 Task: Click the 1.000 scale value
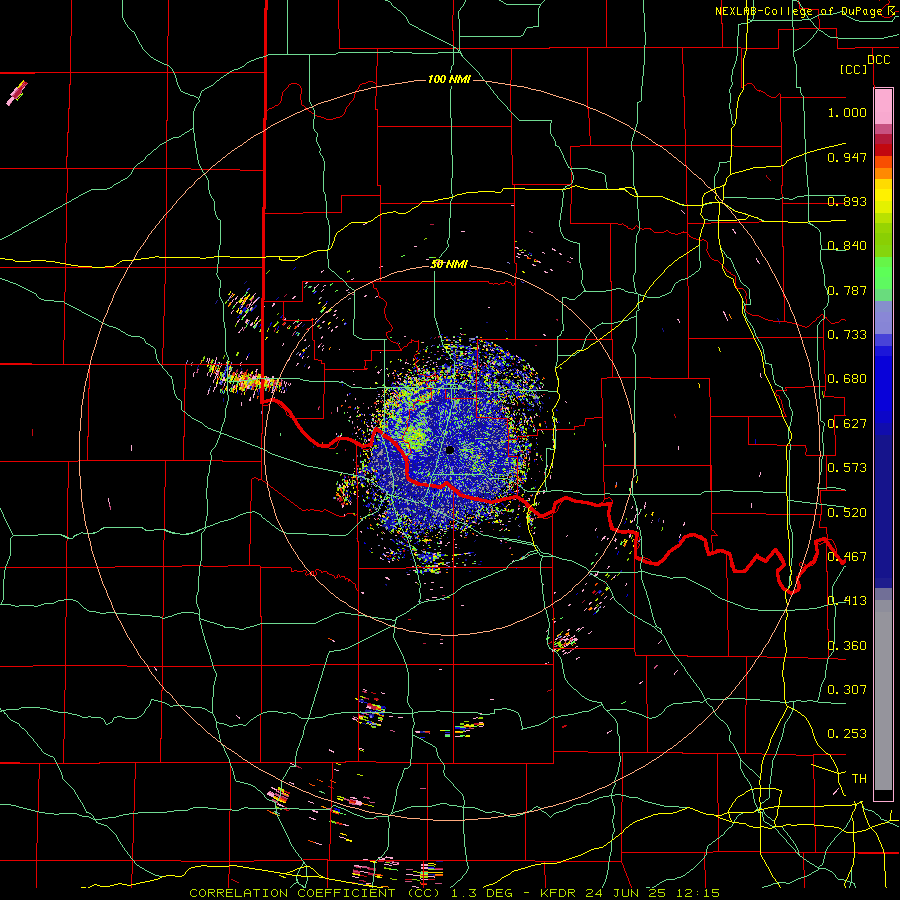(x=847, y=112)
